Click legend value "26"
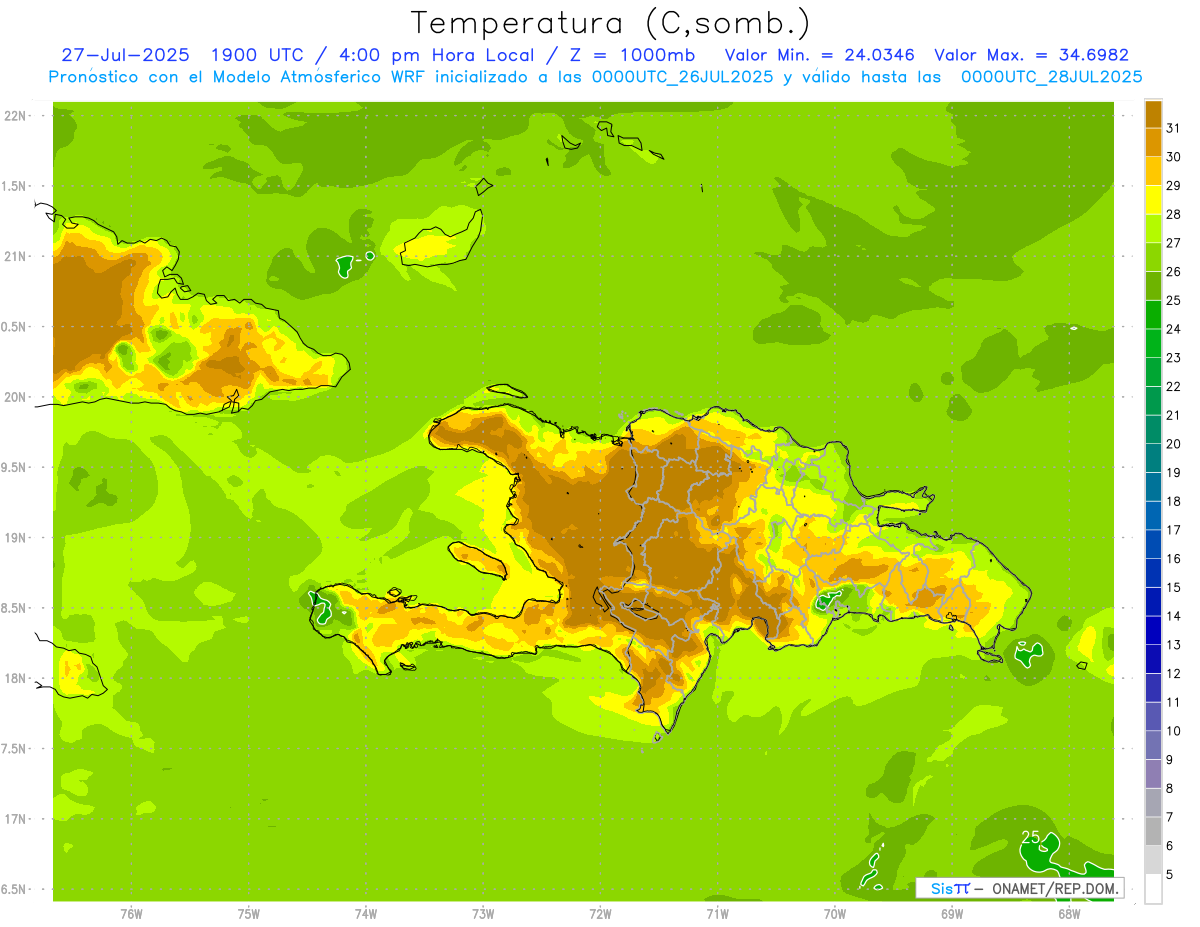This screenshot has width=1200, height=927. [x=1173, y=272]
